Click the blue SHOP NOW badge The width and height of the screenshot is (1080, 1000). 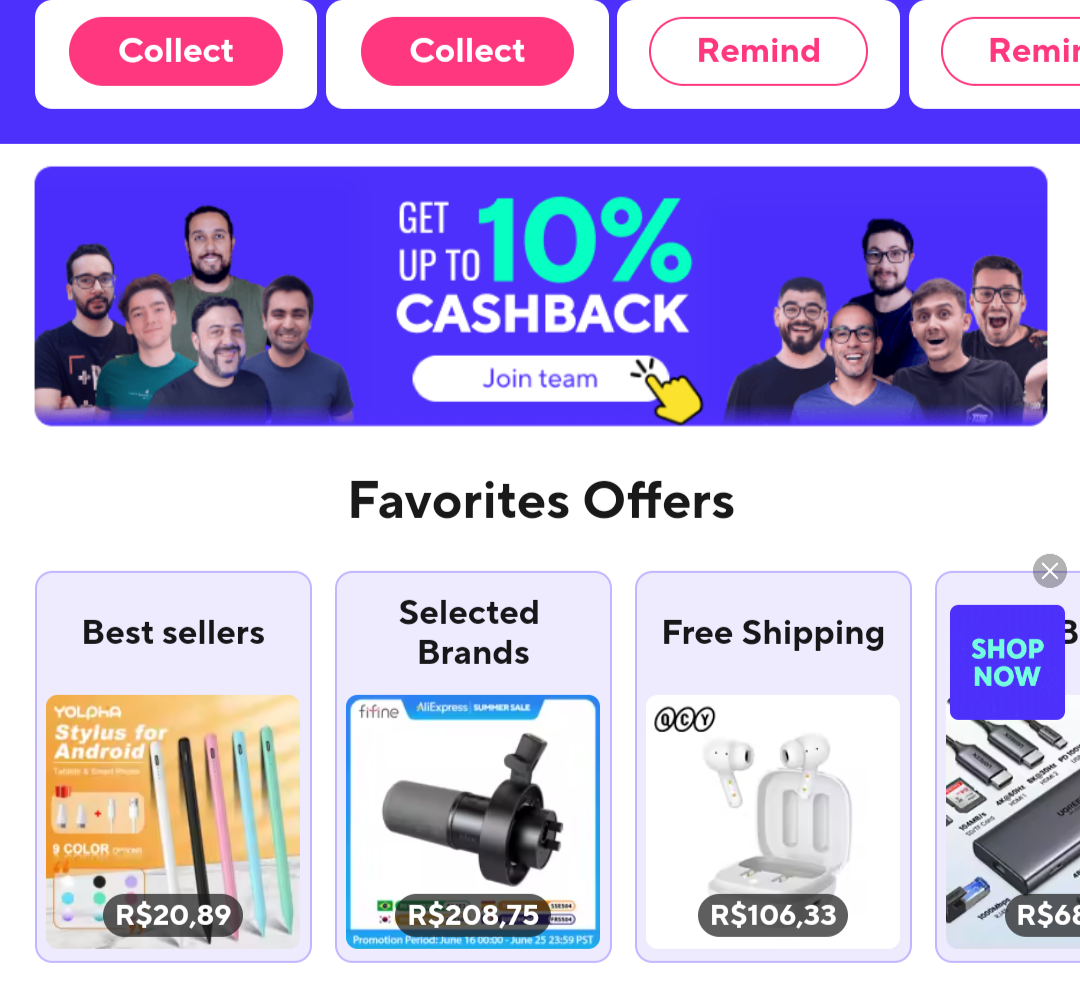click(1007, 663)
